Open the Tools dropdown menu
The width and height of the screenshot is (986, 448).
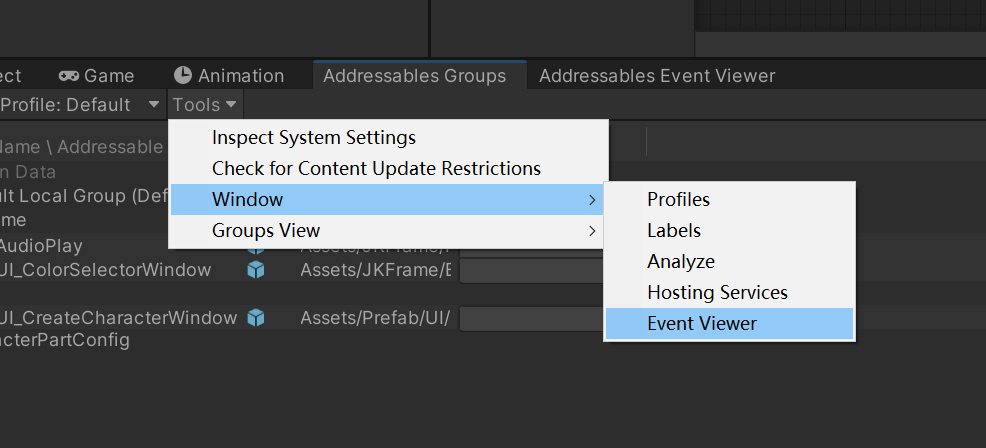click(x=205, y=104)
